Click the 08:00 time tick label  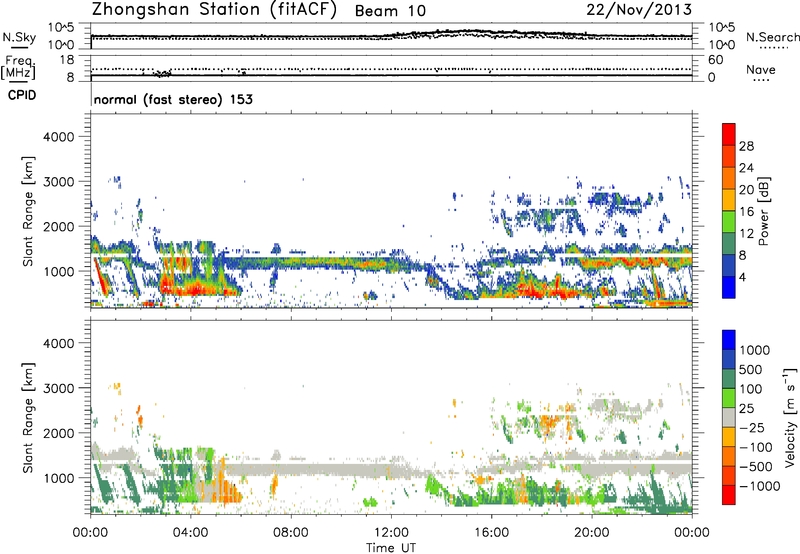(291, 533)
